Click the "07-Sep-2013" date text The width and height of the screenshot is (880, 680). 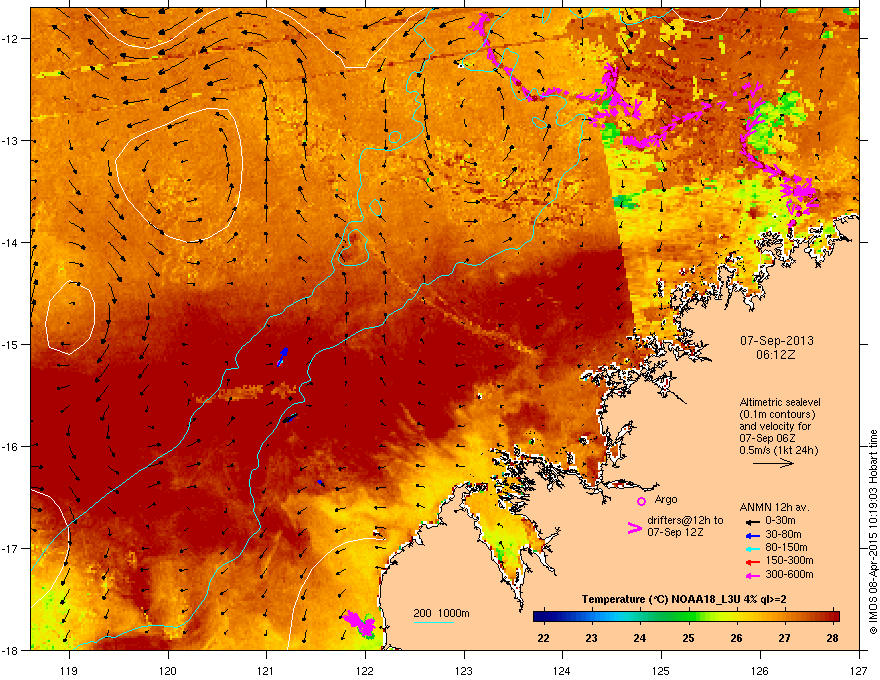(777, 341)
